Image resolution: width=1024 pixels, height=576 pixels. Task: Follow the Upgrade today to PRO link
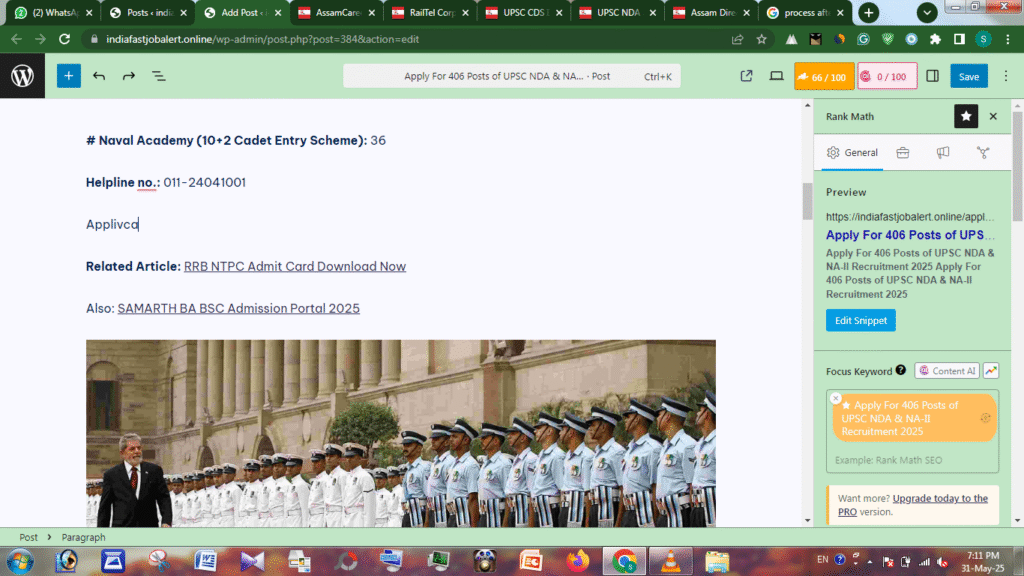[x=912, y=505]
